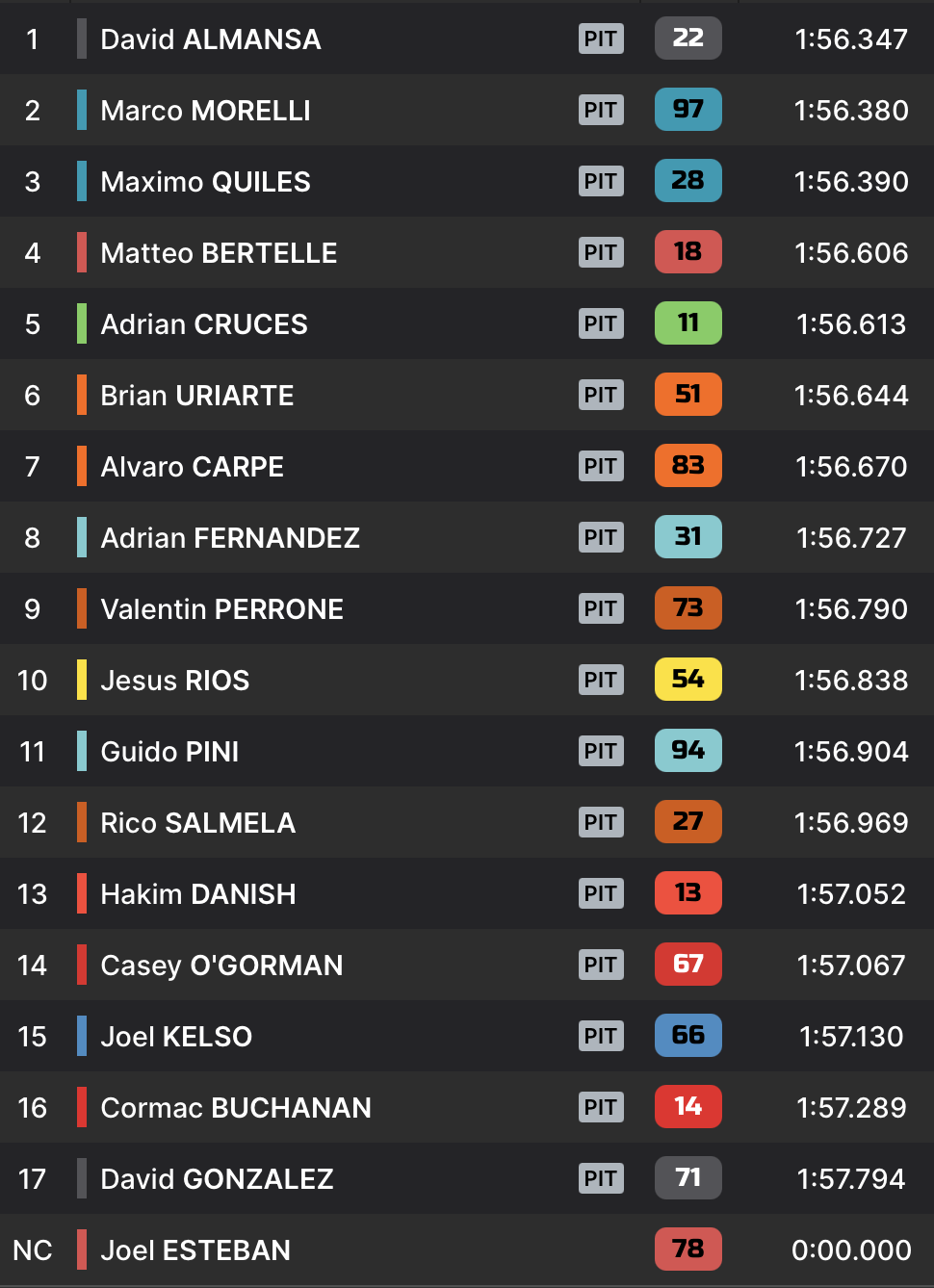Click the green number 11 badge
The image size is (934, 1288).
point(688,323)
